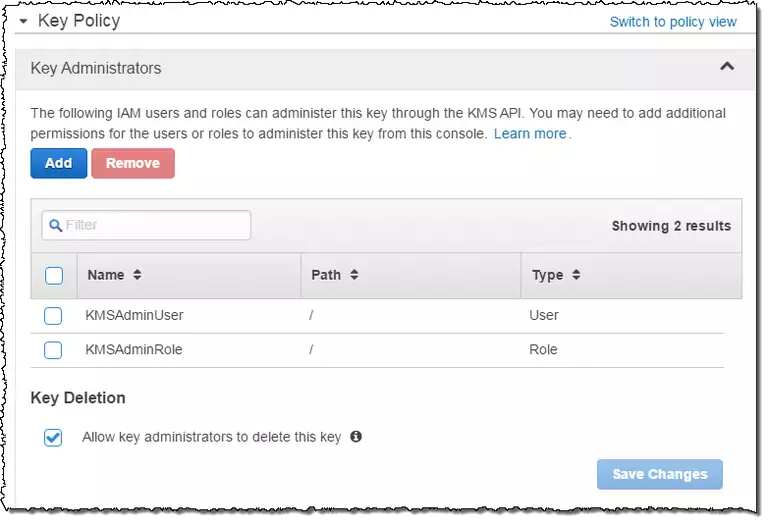Tick the KMSAdminRole row checkbox
Screen dimensions: 768x525
pos(54,350)
